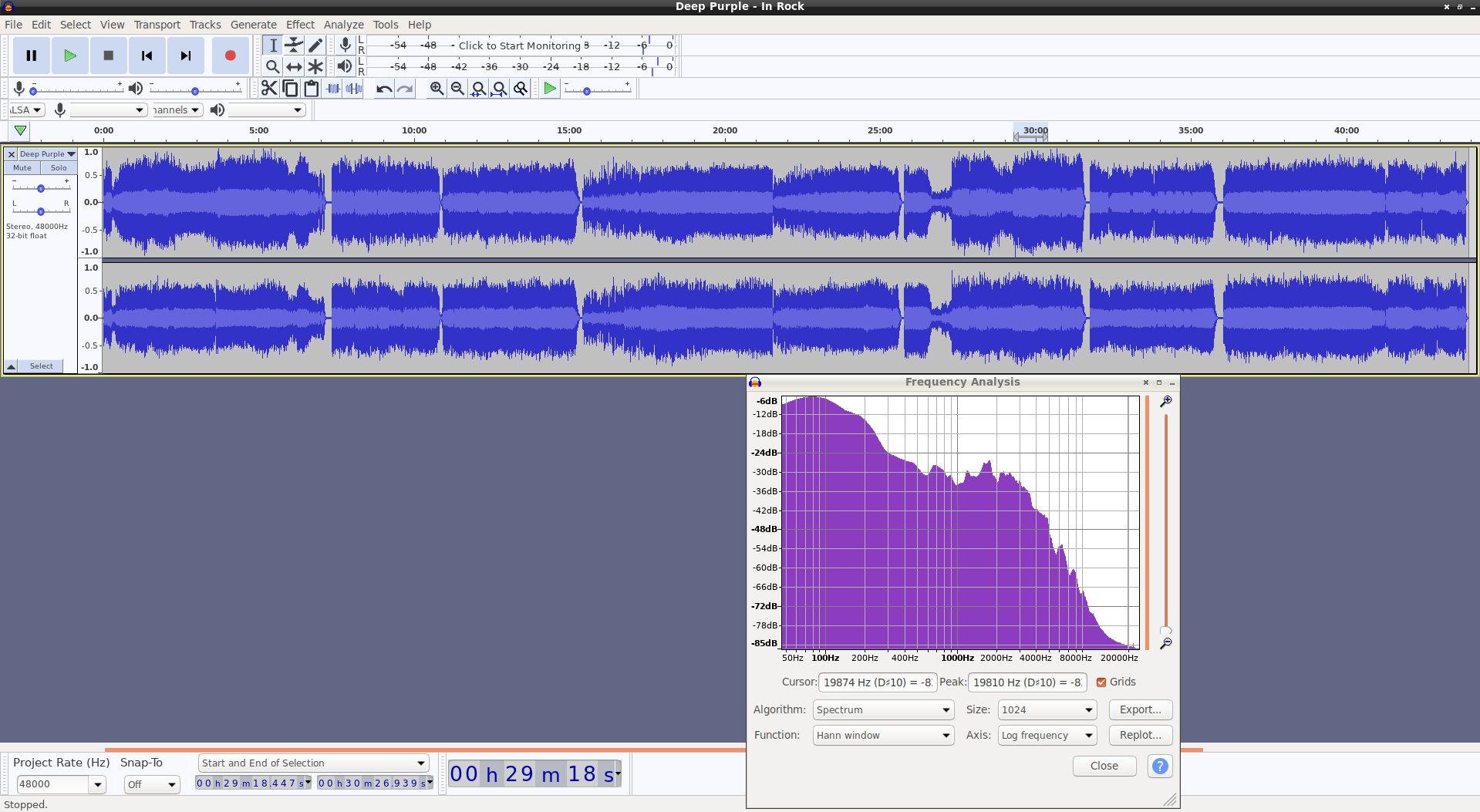Viewport: 1480px width, 812px height.
Task: Start recording with the red Record button
Action: pyautogui.click(x=230, y=56)
